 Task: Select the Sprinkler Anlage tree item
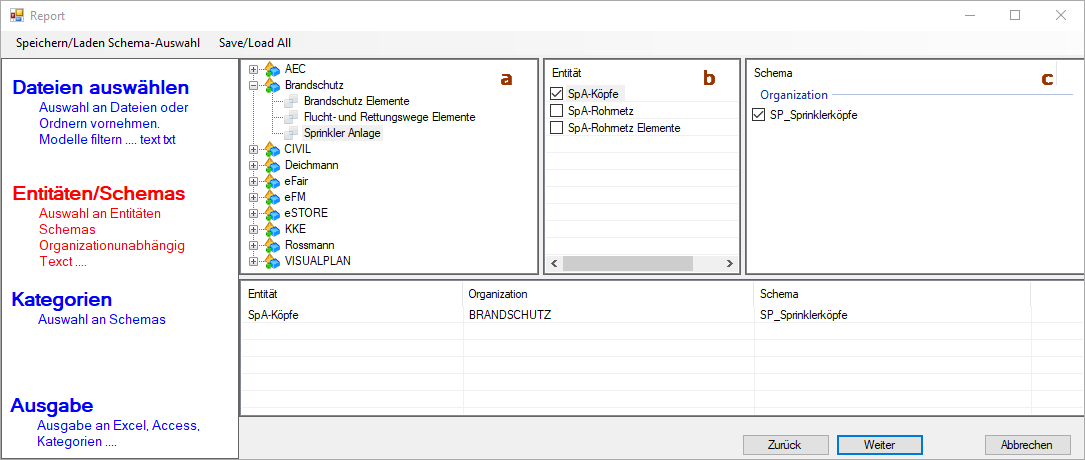click(342, 133)
